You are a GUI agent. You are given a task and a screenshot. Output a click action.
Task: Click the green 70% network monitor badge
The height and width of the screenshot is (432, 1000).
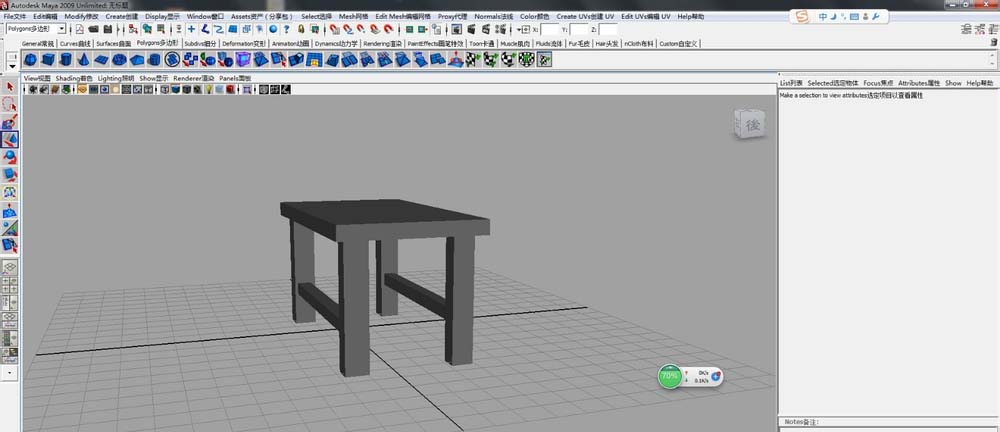tap(669, 376)
